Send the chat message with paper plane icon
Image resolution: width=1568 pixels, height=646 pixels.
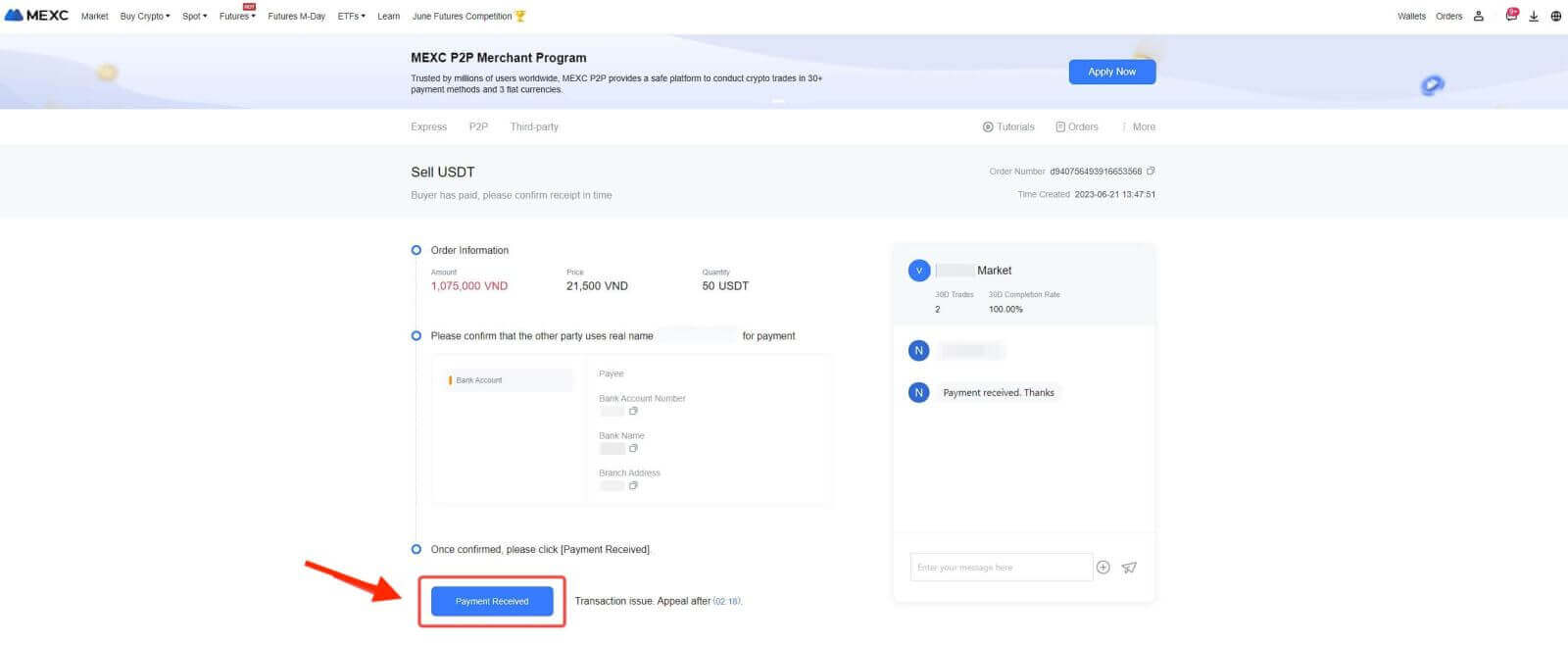[x=1129, y=568]
